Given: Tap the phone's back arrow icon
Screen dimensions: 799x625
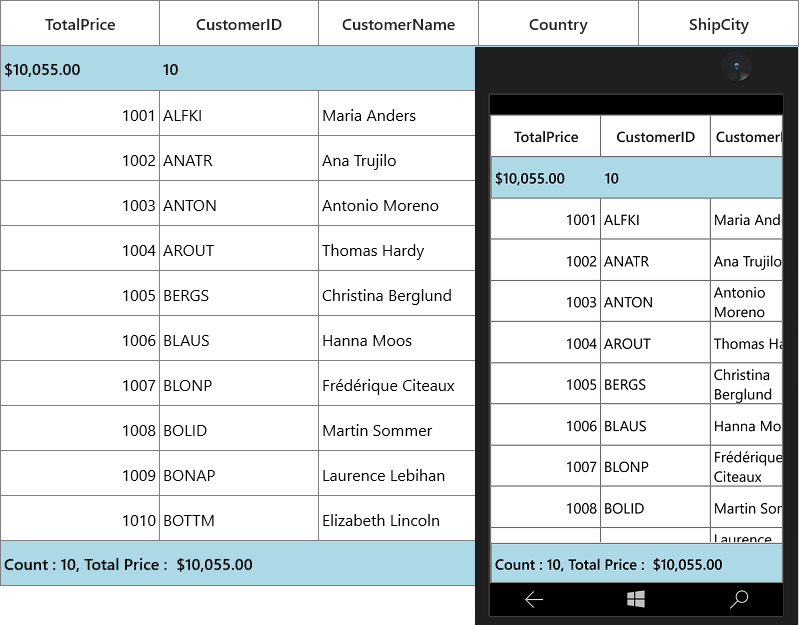Looking at the screenshot, I should pyautogui.click(x=534, y=600).
